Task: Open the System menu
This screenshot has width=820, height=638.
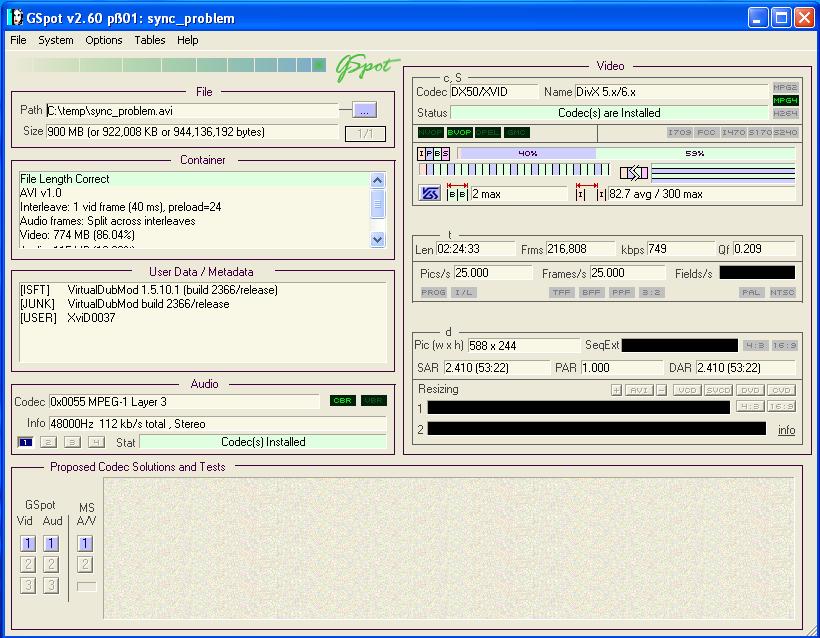Action: point(55,40)
